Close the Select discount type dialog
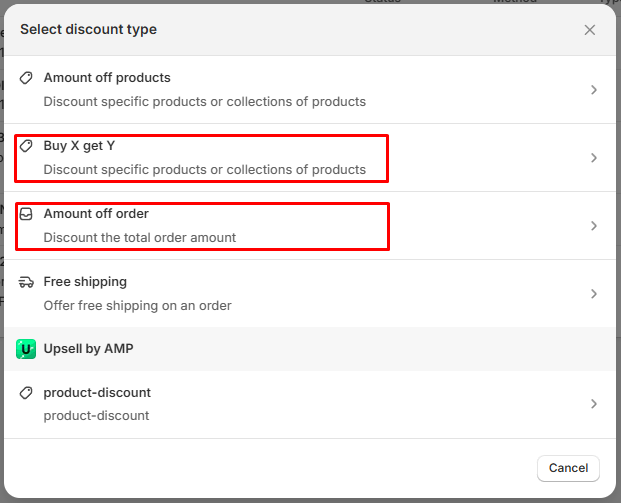This screenshot has height=503, width=621. (590, 30)
